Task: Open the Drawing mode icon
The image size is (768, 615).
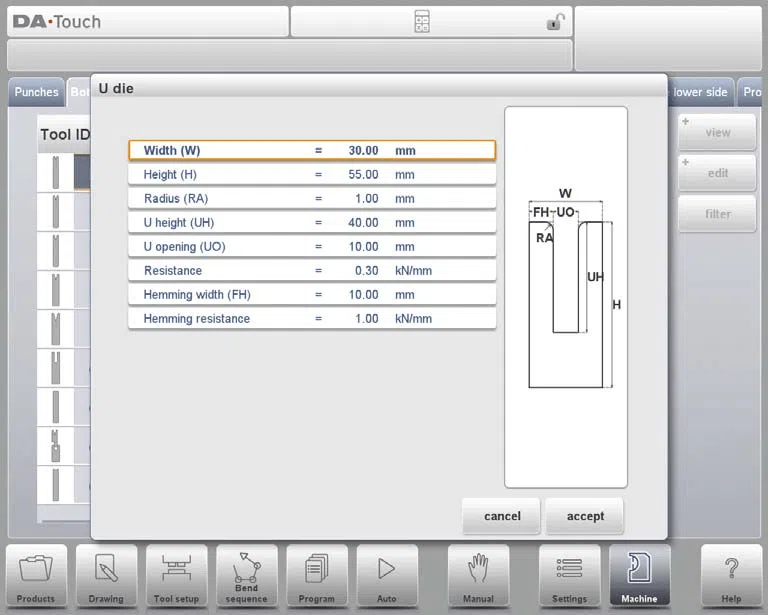Action: [x=106, y=576]
